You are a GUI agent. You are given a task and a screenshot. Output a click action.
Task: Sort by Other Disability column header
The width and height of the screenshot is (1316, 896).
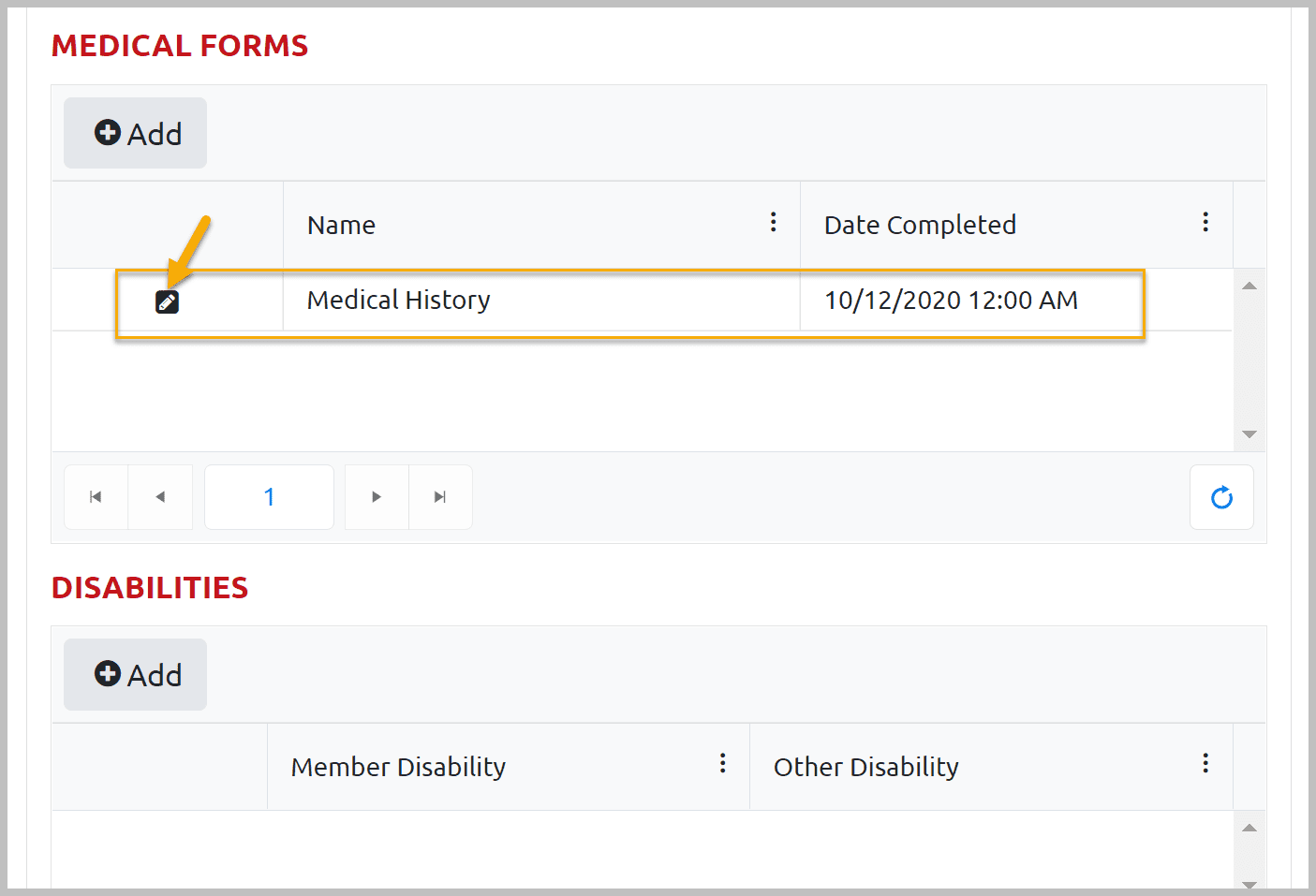(x=866, y=767)
